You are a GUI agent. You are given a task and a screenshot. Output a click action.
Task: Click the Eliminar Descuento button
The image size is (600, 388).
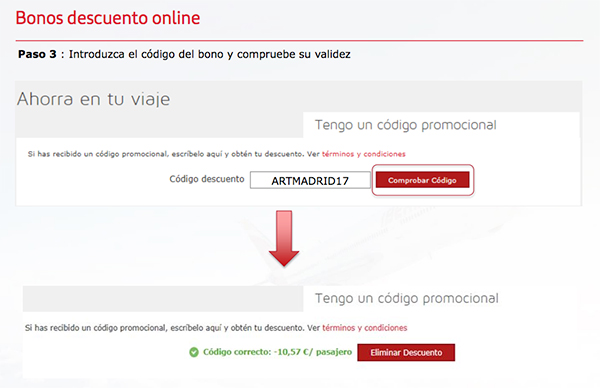[x=406, y=352]
